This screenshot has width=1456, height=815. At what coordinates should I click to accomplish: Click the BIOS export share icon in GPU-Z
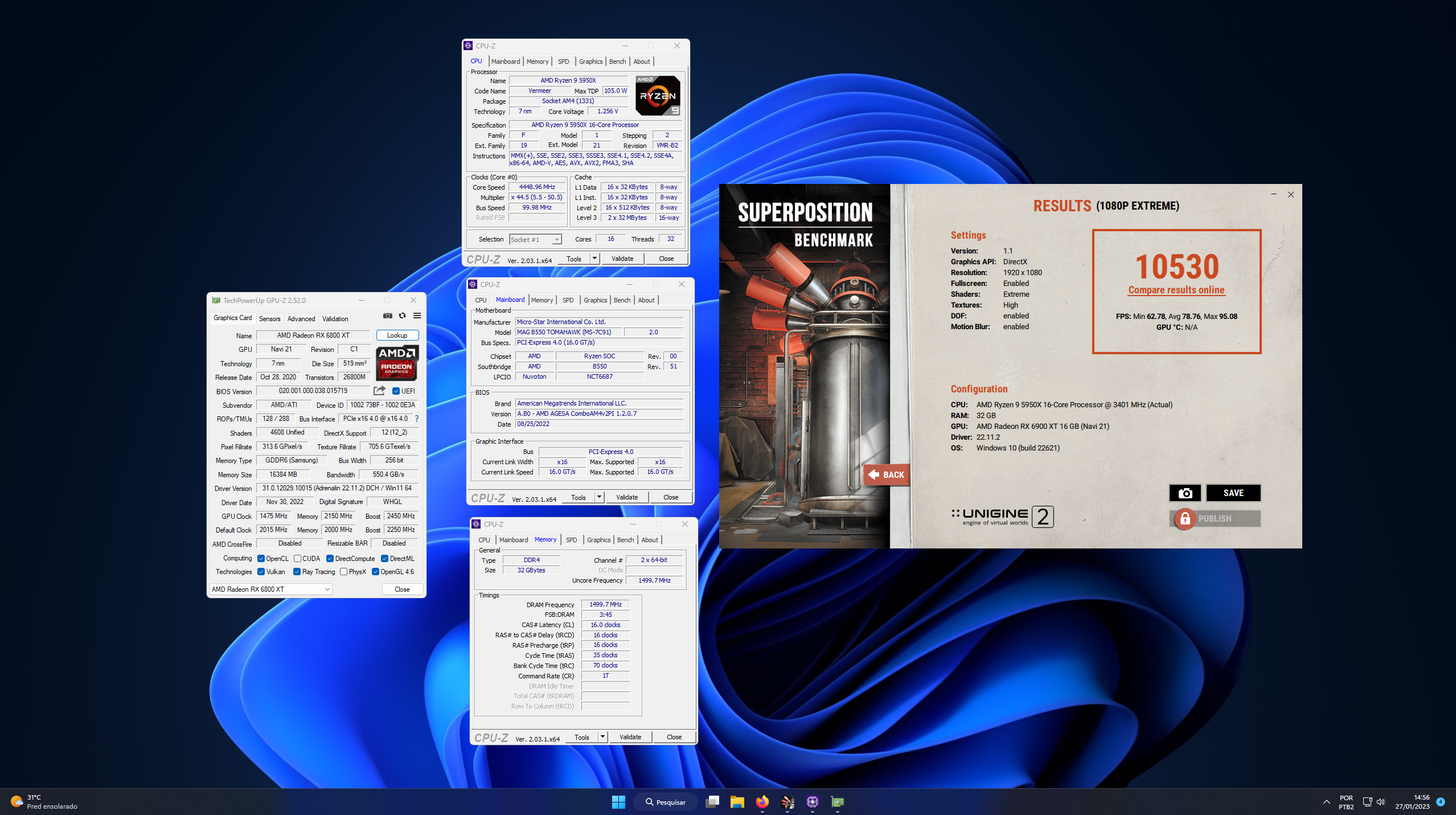[379, 391]
